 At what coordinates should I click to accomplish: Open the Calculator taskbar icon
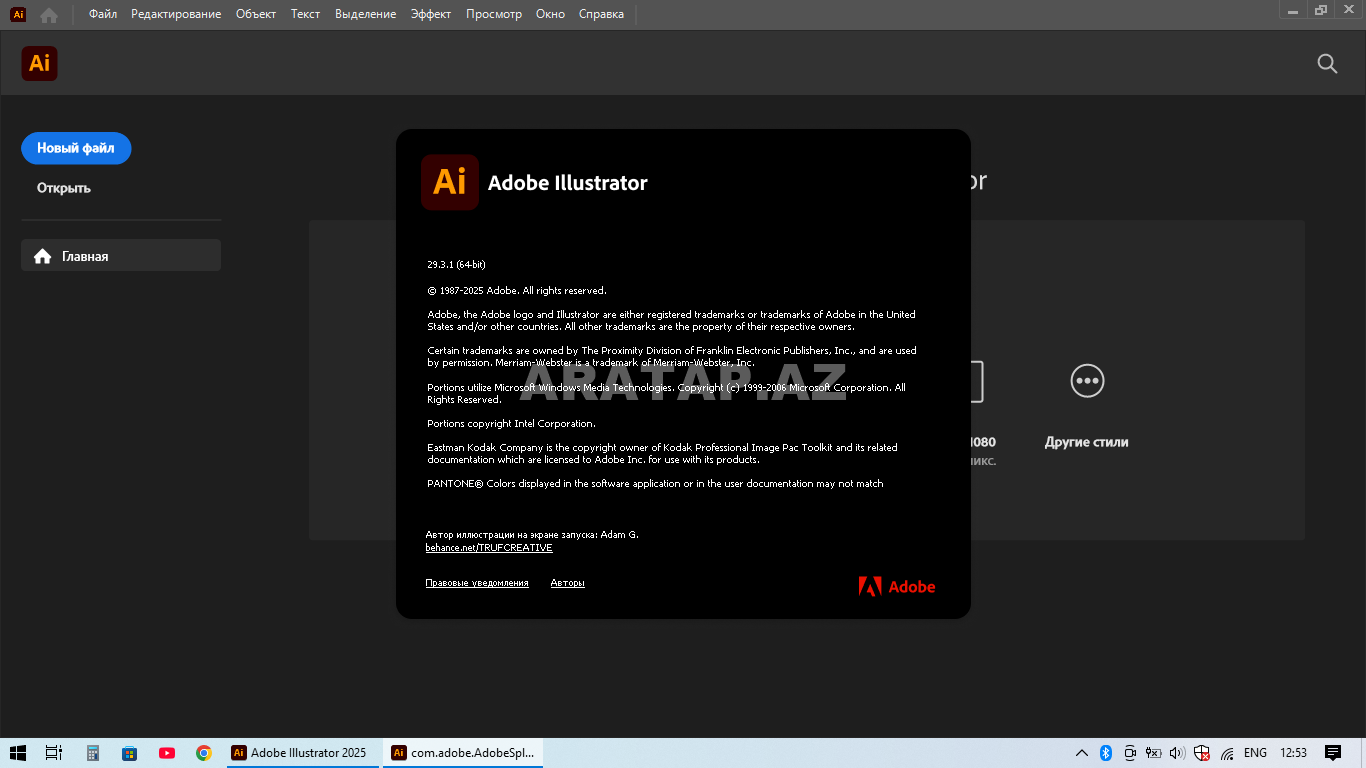pyautogui.click(x=93, y=753)
